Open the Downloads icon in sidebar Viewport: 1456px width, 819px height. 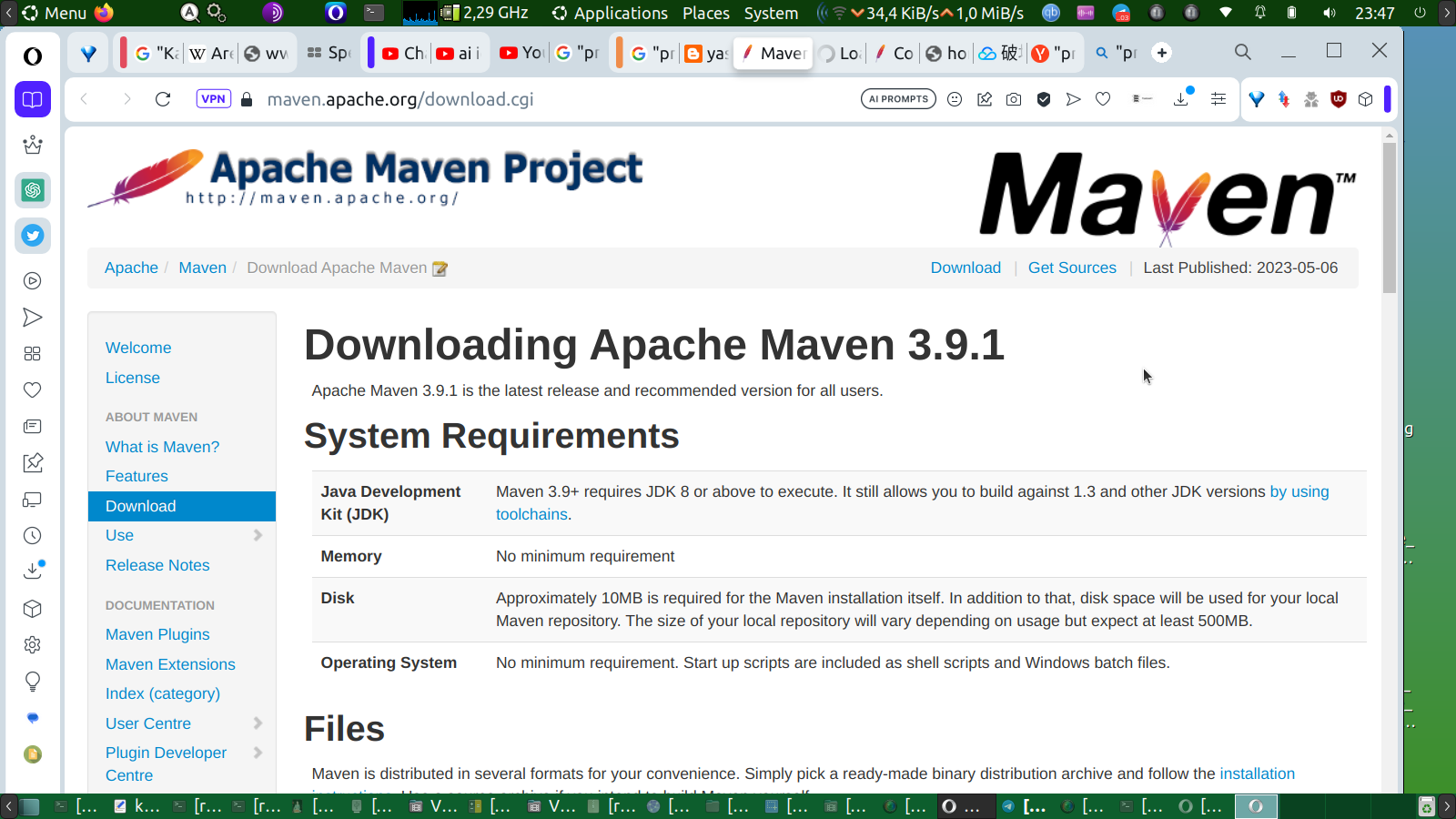(33, 571)
